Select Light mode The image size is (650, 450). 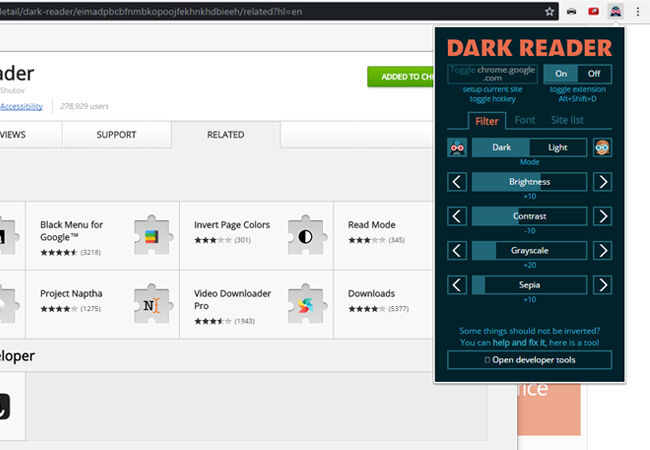coord(558,148)
